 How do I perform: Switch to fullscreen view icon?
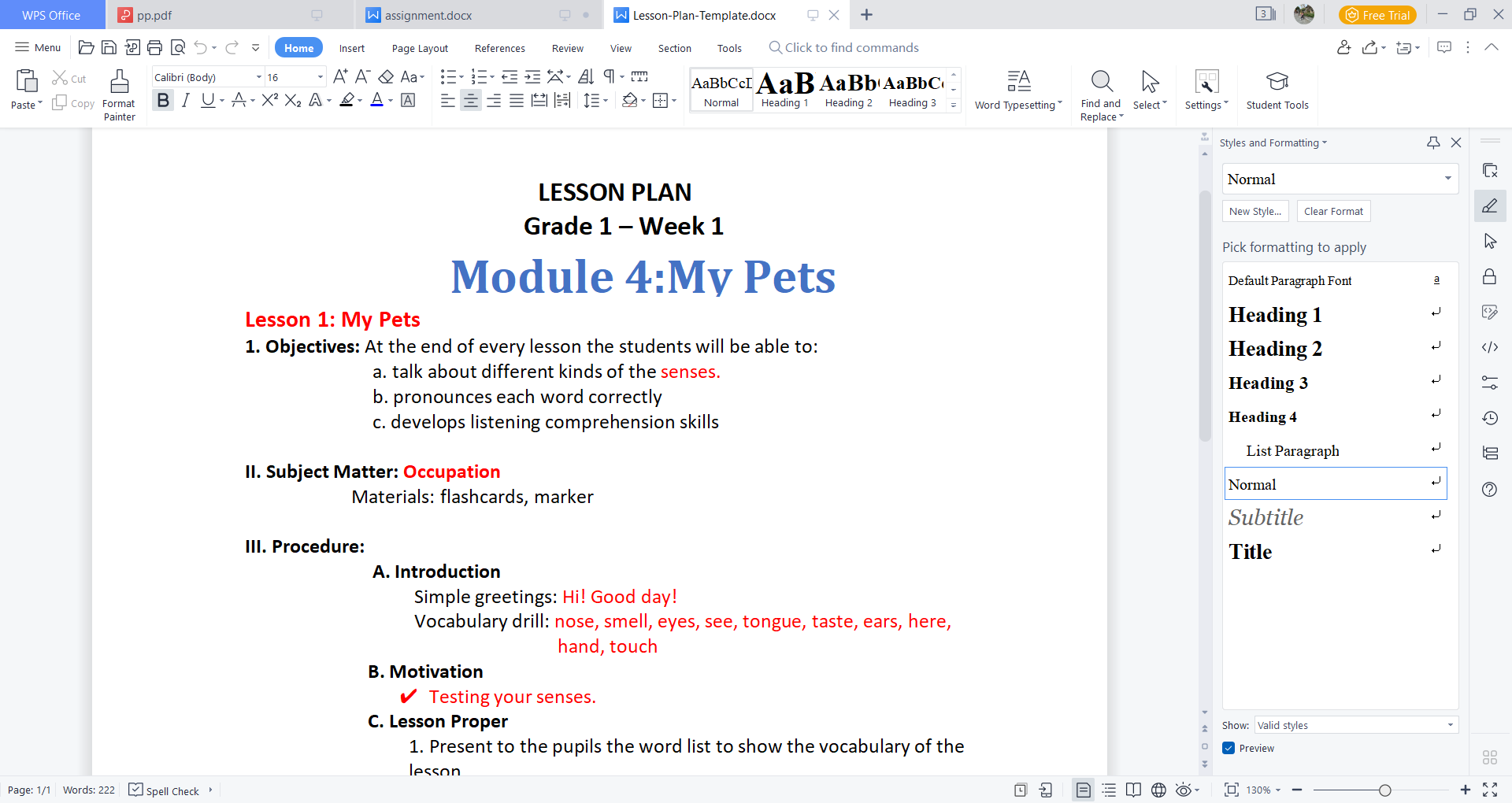click(1490, 790)
